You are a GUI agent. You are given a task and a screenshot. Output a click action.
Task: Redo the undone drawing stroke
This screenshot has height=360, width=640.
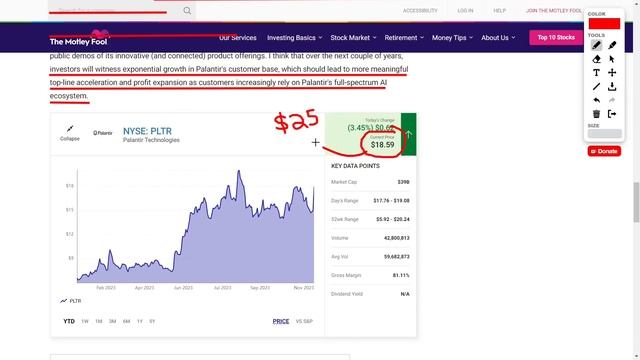click(612, 100)
